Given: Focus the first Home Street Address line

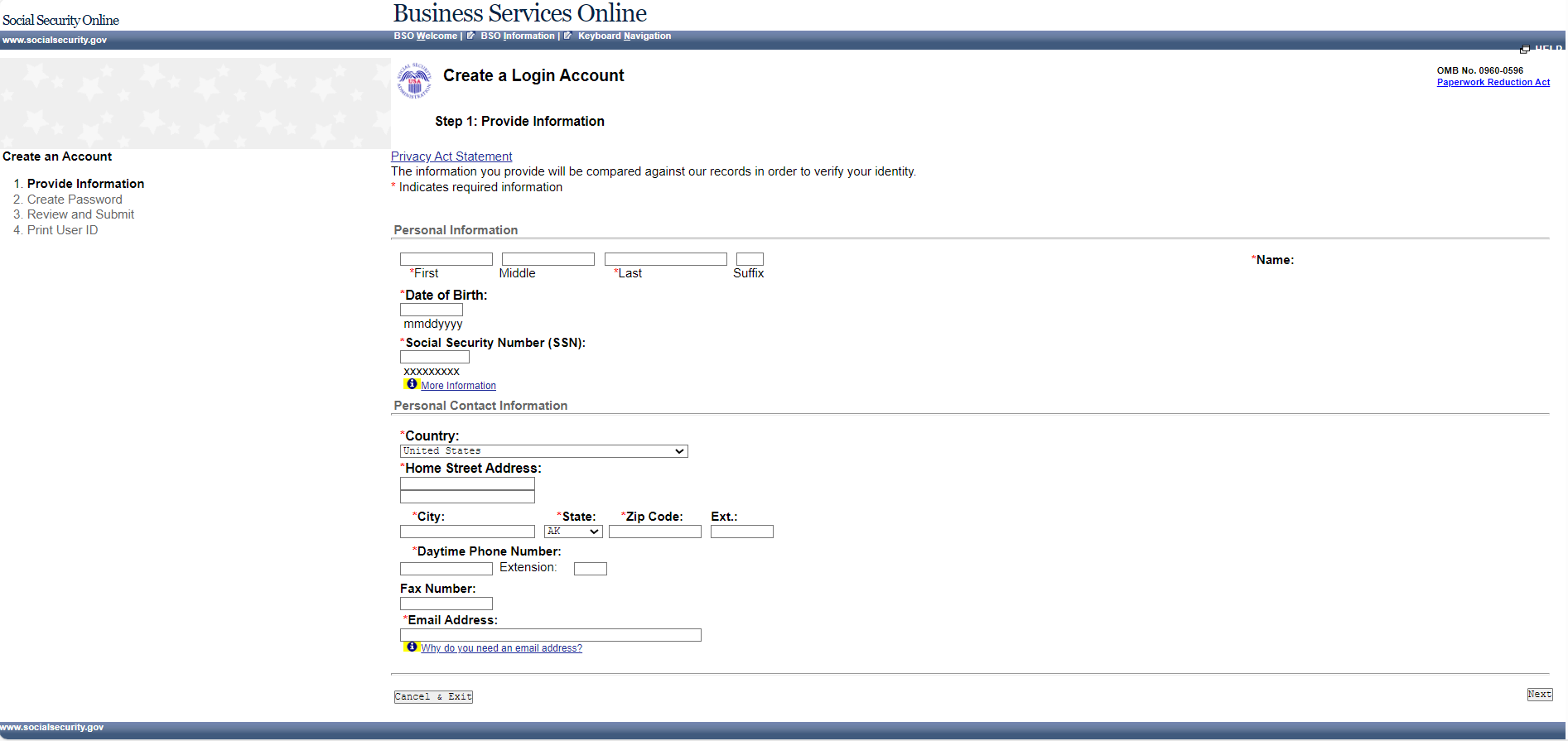Looking at the screenshot, I should coord(467,484).
